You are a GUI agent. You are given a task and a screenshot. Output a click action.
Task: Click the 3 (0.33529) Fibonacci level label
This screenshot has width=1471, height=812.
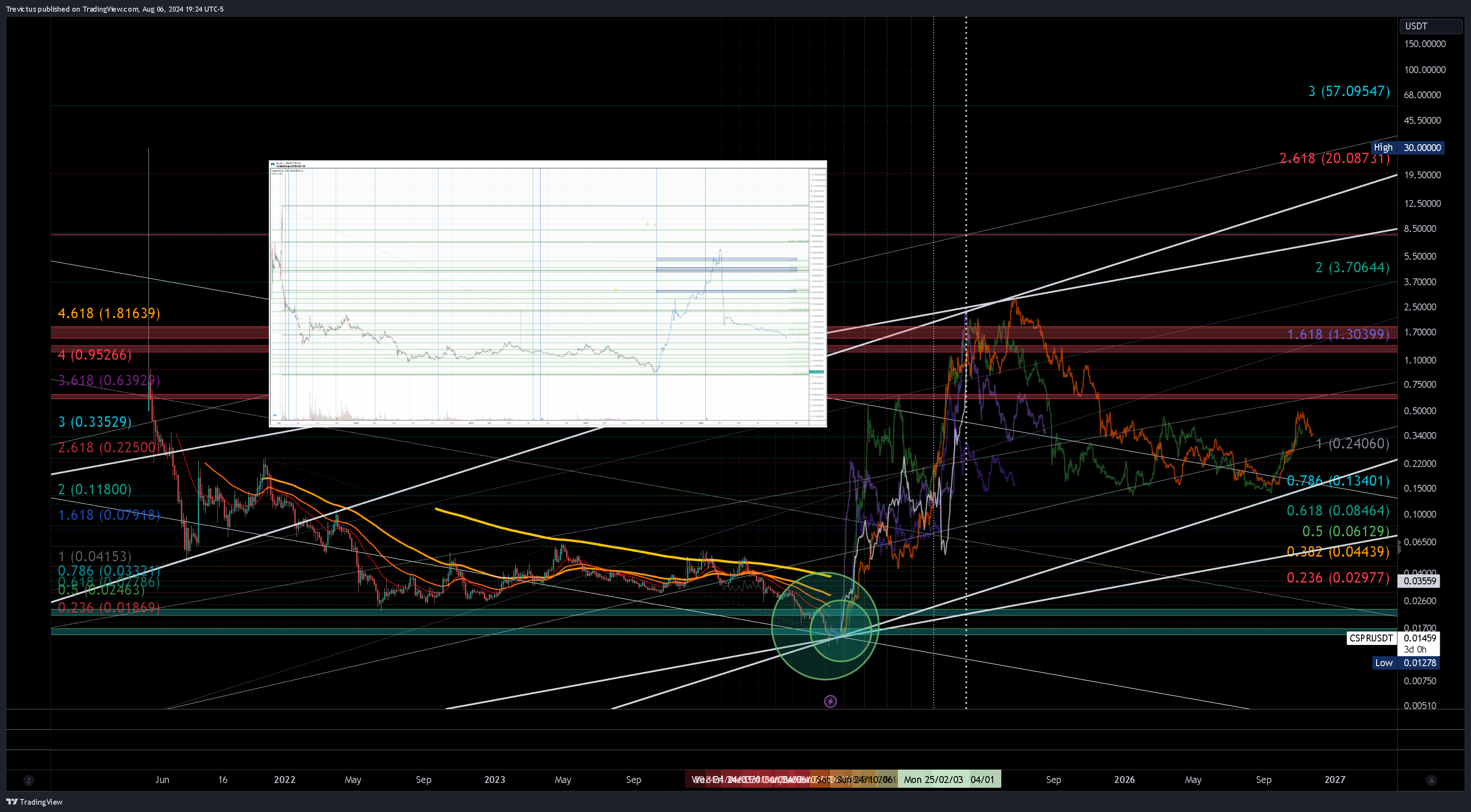click(94, 422)
